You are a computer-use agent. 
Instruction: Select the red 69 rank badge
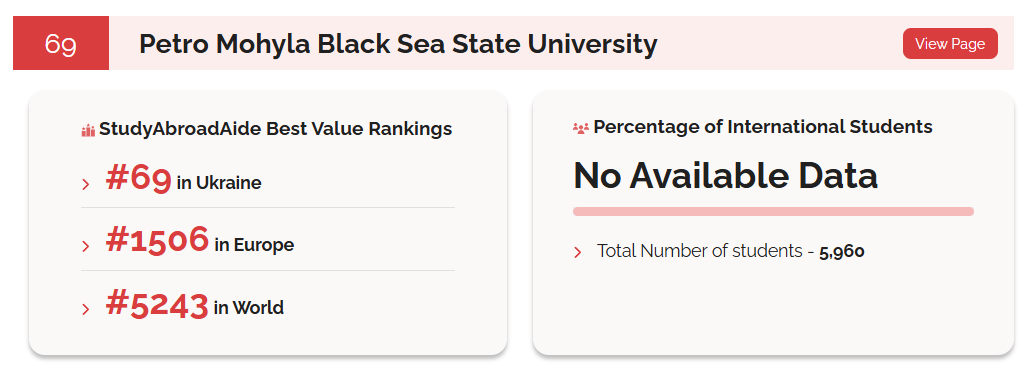coord(61,44)
